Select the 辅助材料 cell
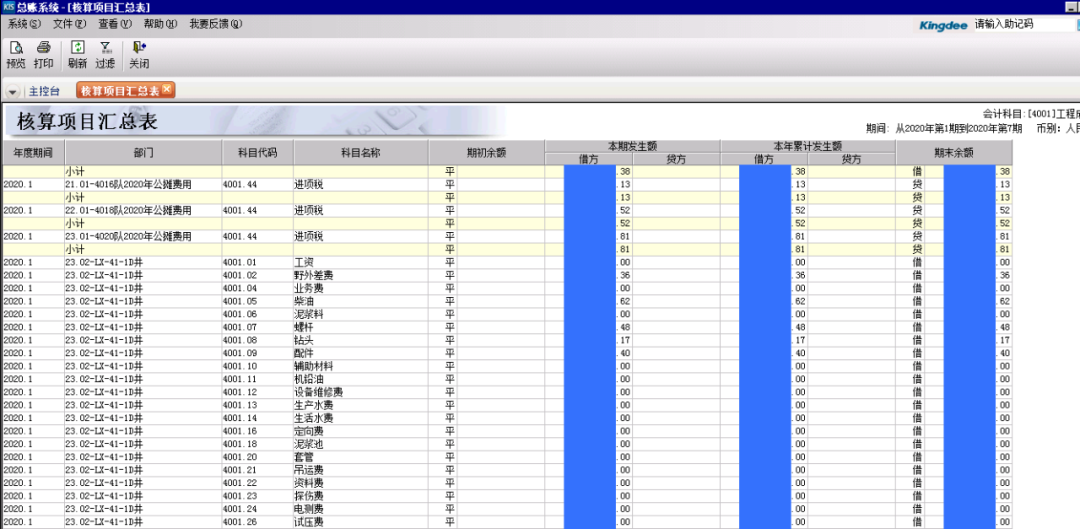Image resolution: width=1080 pixels, height=529 pixels. 361,366
